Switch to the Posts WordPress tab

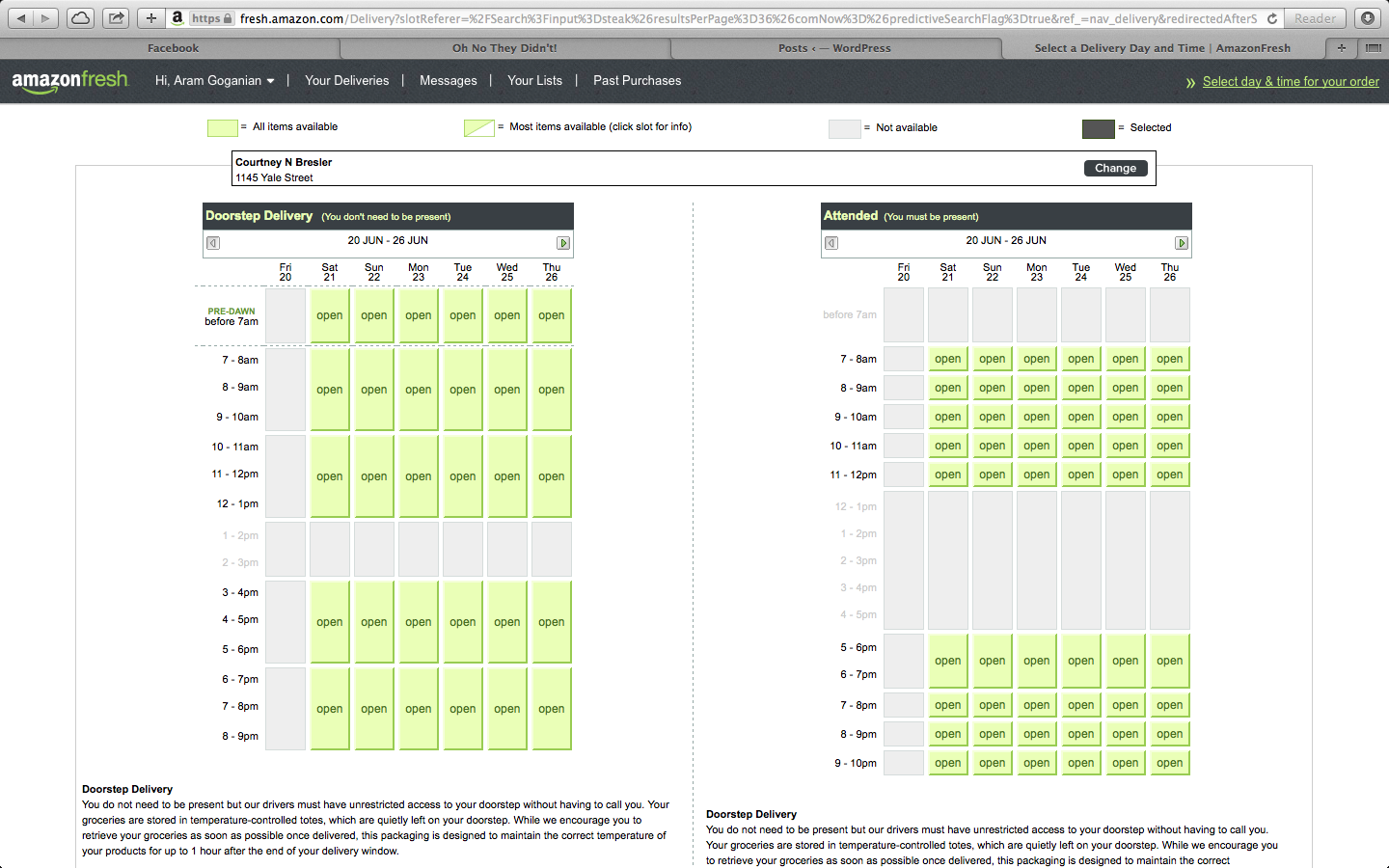pos(834,48)
